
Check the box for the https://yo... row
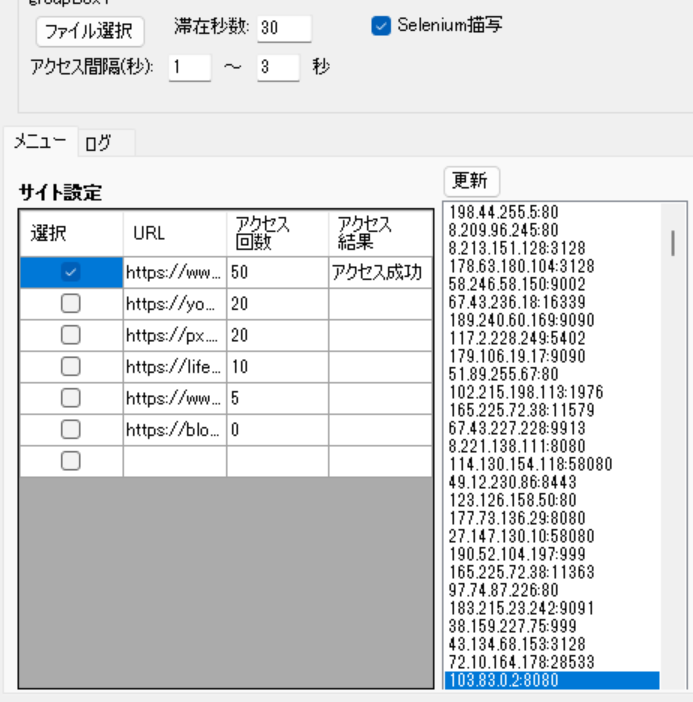coord(71,304)
